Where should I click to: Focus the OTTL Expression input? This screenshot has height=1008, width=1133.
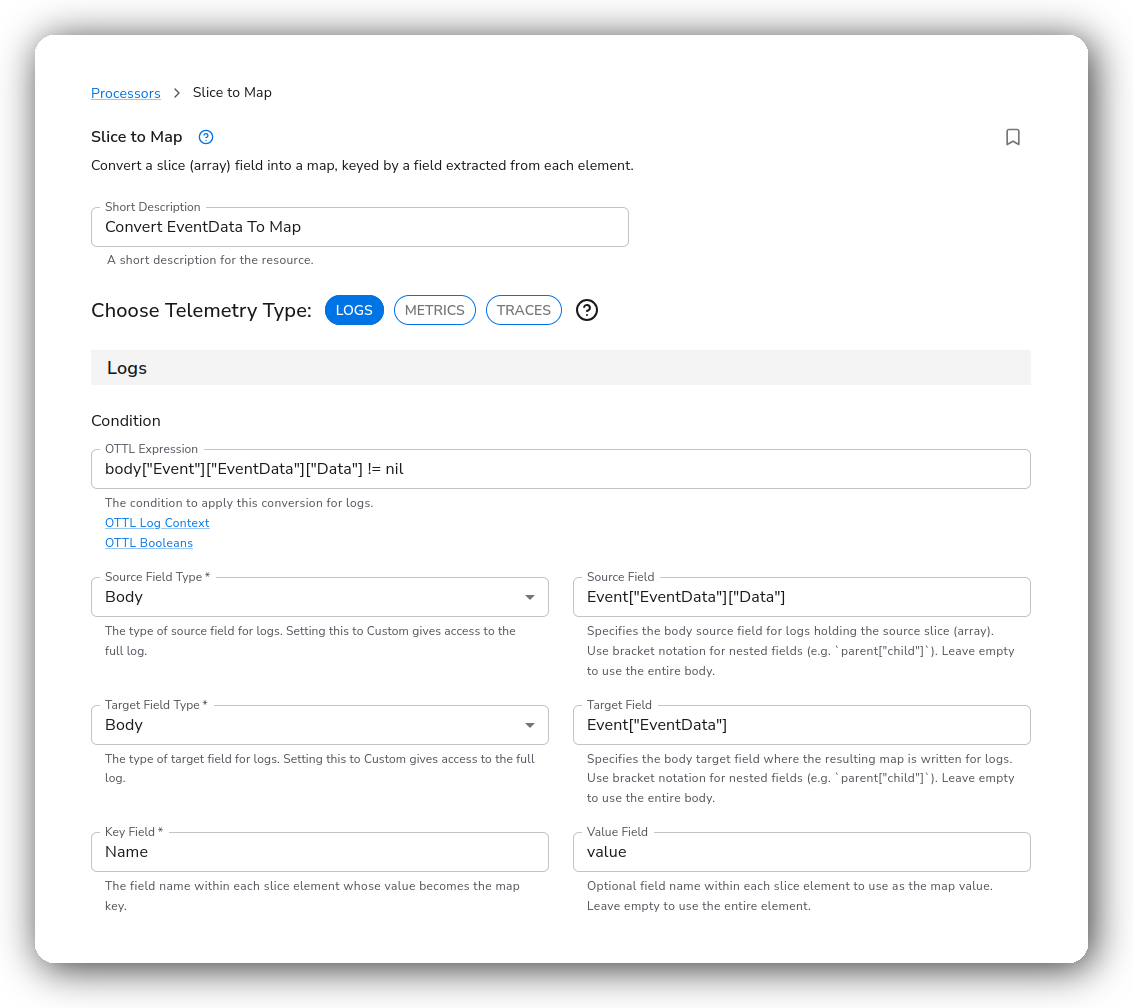[x=561, y=469]
